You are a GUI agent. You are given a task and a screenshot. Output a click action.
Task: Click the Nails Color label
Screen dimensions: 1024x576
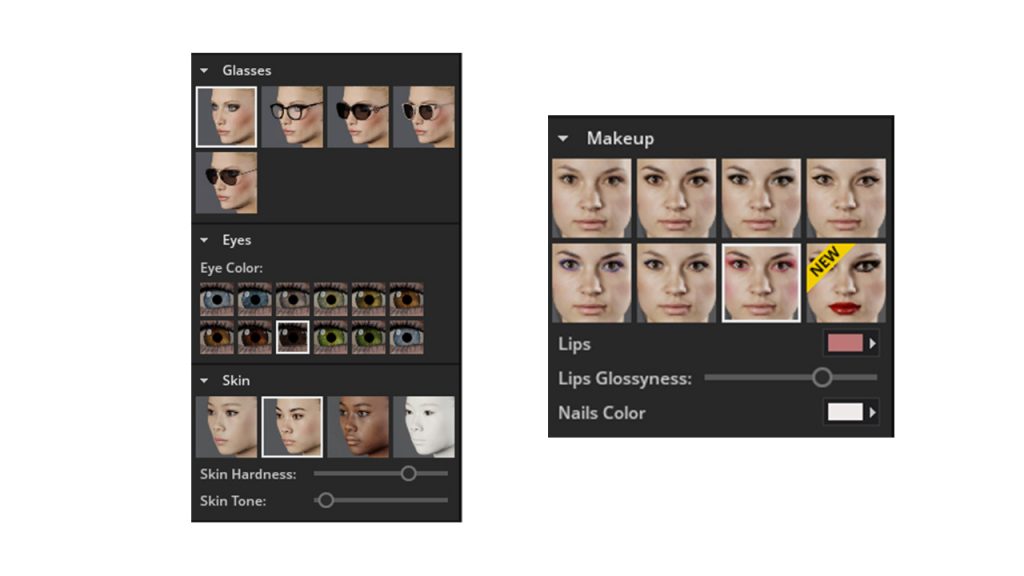tap(601, 413)
